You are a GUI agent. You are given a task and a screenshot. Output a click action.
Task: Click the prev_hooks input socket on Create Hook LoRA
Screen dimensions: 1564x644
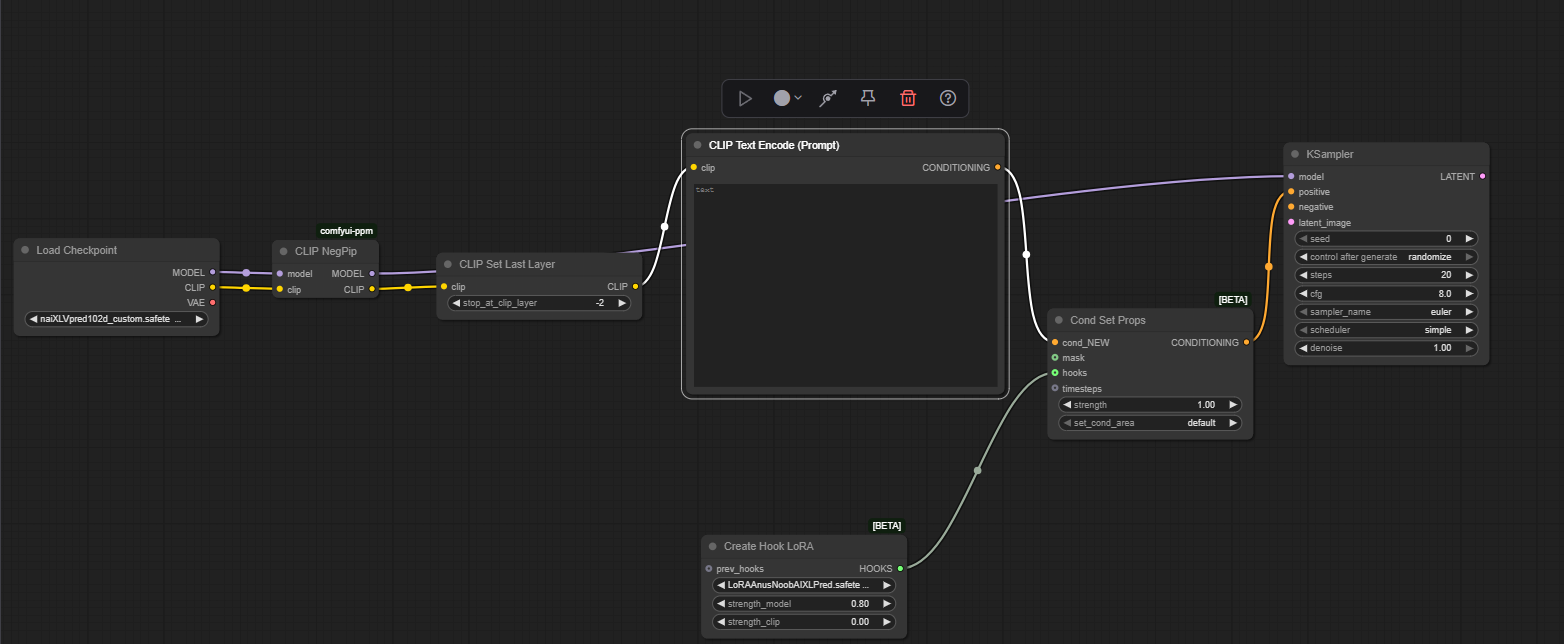[x=709, y=568]
